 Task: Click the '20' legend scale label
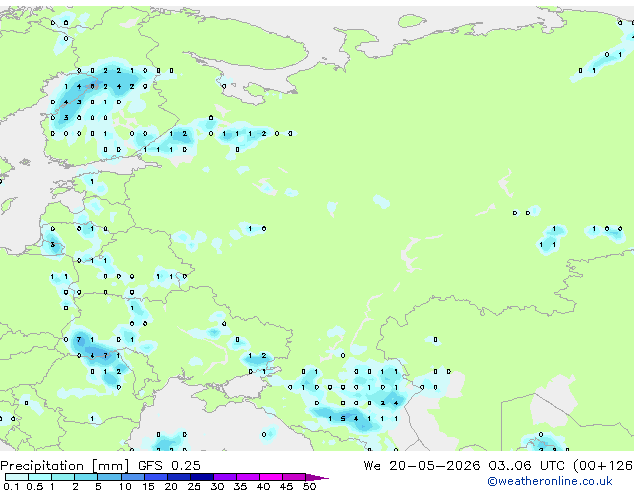pos(171,486)
